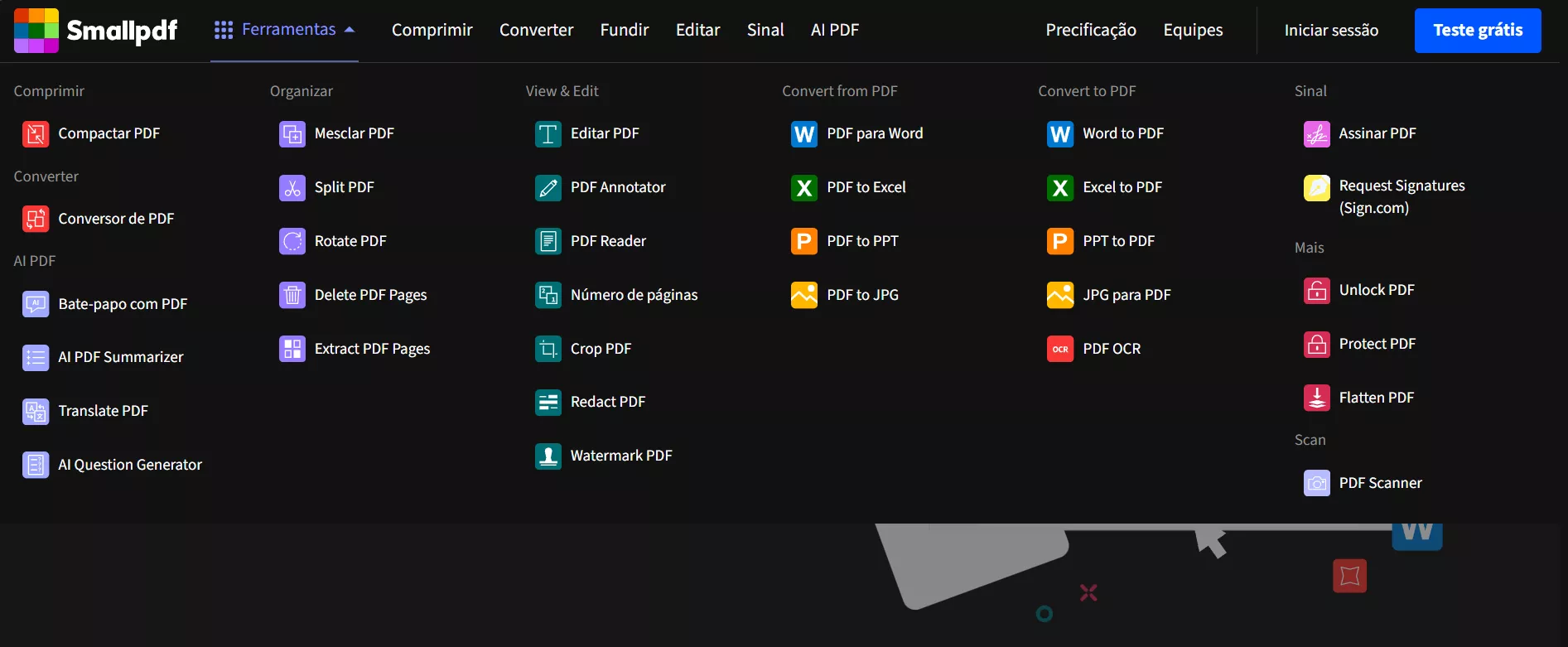Open the Equipes page link
The height and width of the screenshot is (647, 1568).
click(x=1193, y=30)
